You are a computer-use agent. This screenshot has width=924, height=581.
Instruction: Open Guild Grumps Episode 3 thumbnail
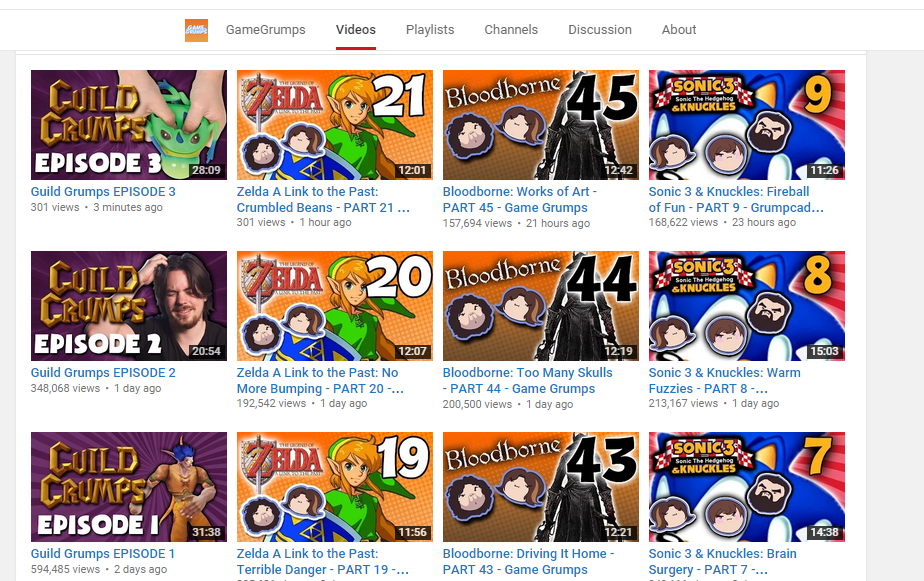tap(128, 125)
